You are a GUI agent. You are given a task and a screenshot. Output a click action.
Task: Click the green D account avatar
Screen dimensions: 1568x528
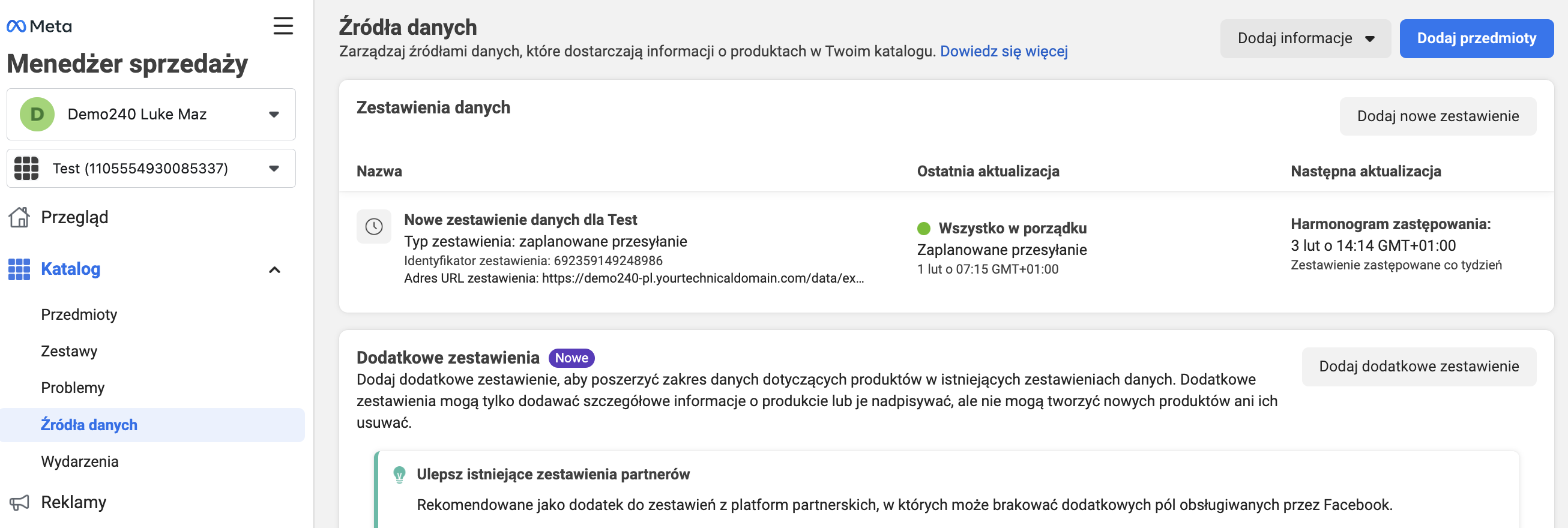(37, 115)
